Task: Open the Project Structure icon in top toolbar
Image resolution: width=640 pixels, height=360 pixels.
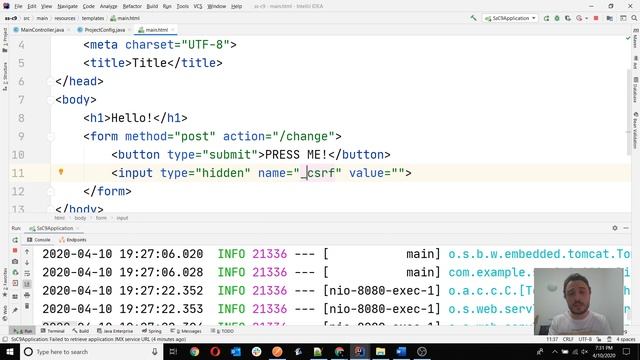Action: 609,18
